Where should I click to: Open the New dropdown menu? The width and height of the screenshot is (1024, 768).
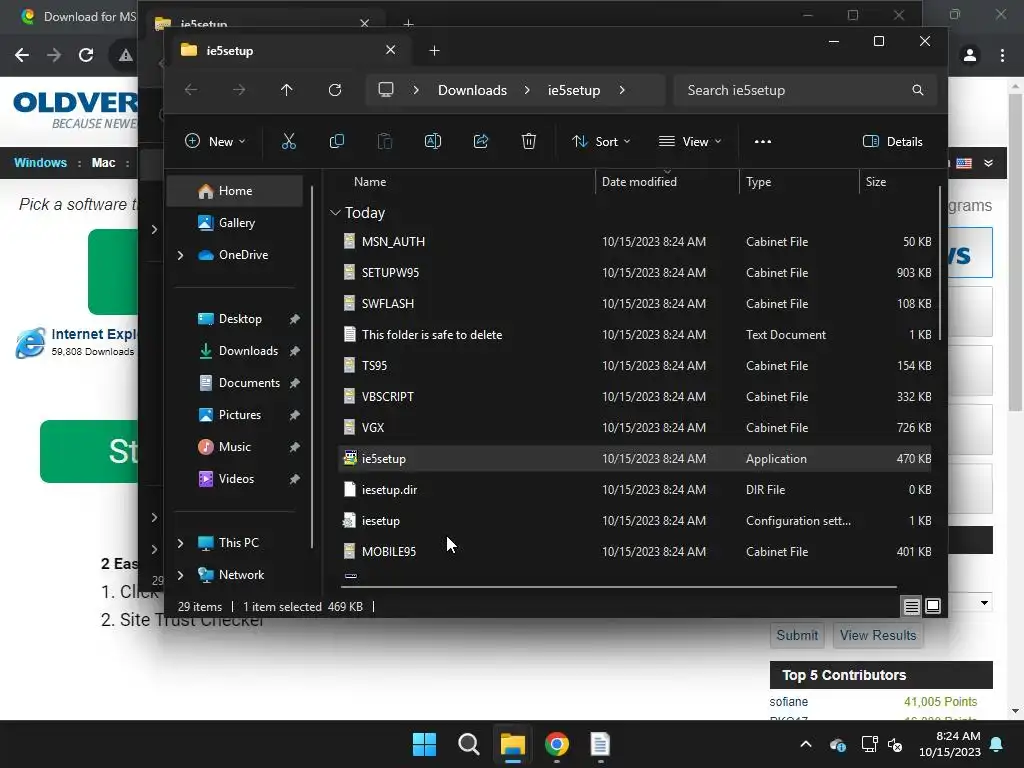tap(216, 141)
